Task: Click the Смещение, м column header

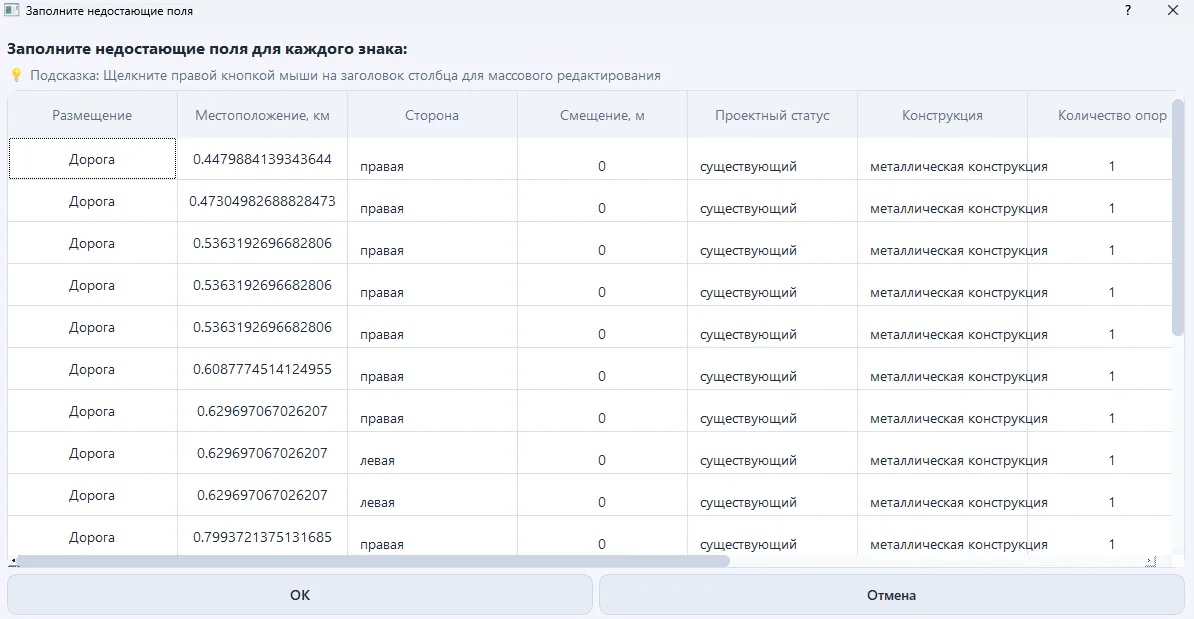Action: [602, 115]
